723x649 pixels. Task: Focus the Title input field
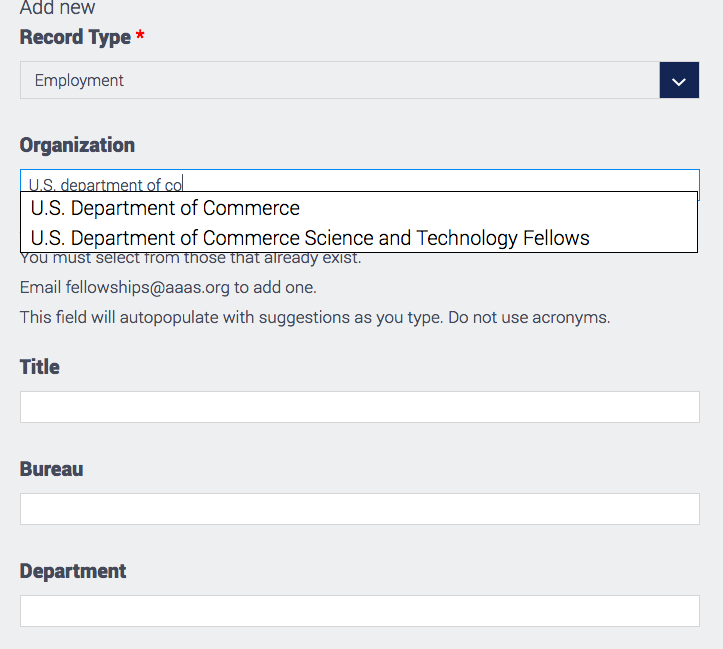(x=359, y=407)
